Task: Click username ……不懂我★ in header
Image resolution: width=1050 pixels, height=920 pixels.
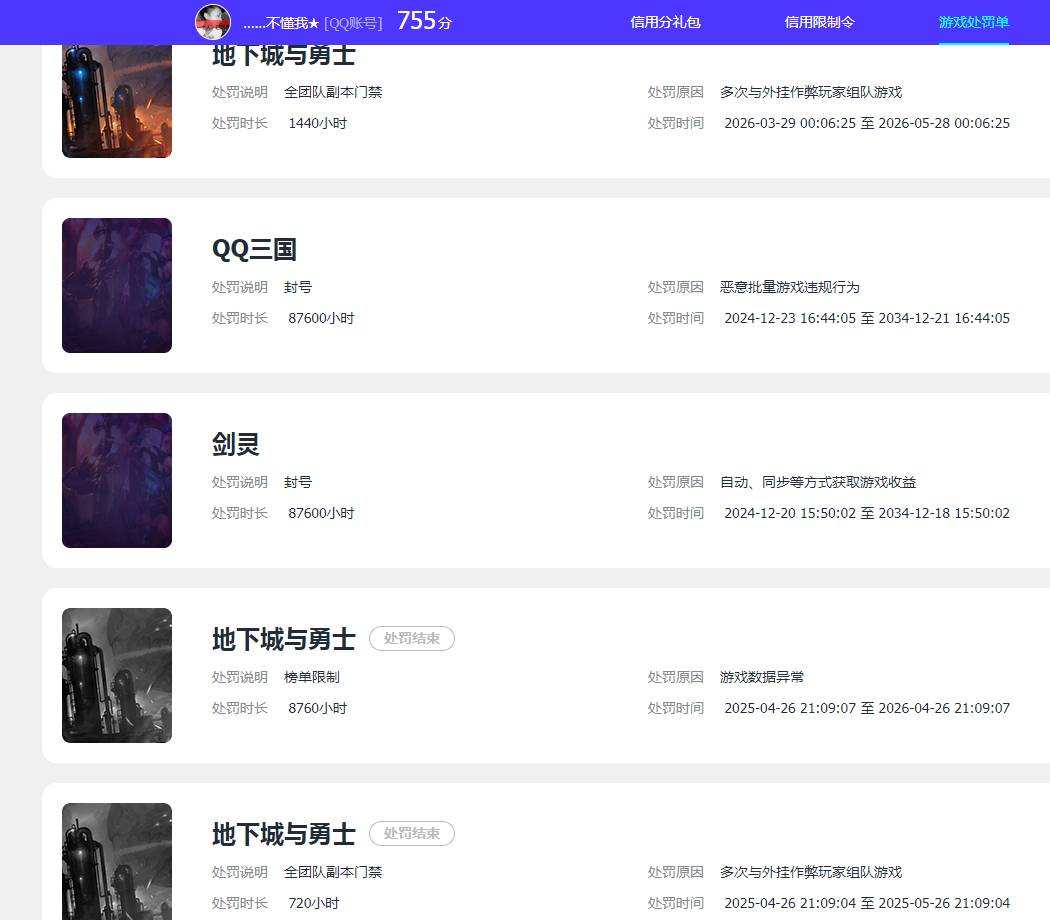Action: pos(281,23)
